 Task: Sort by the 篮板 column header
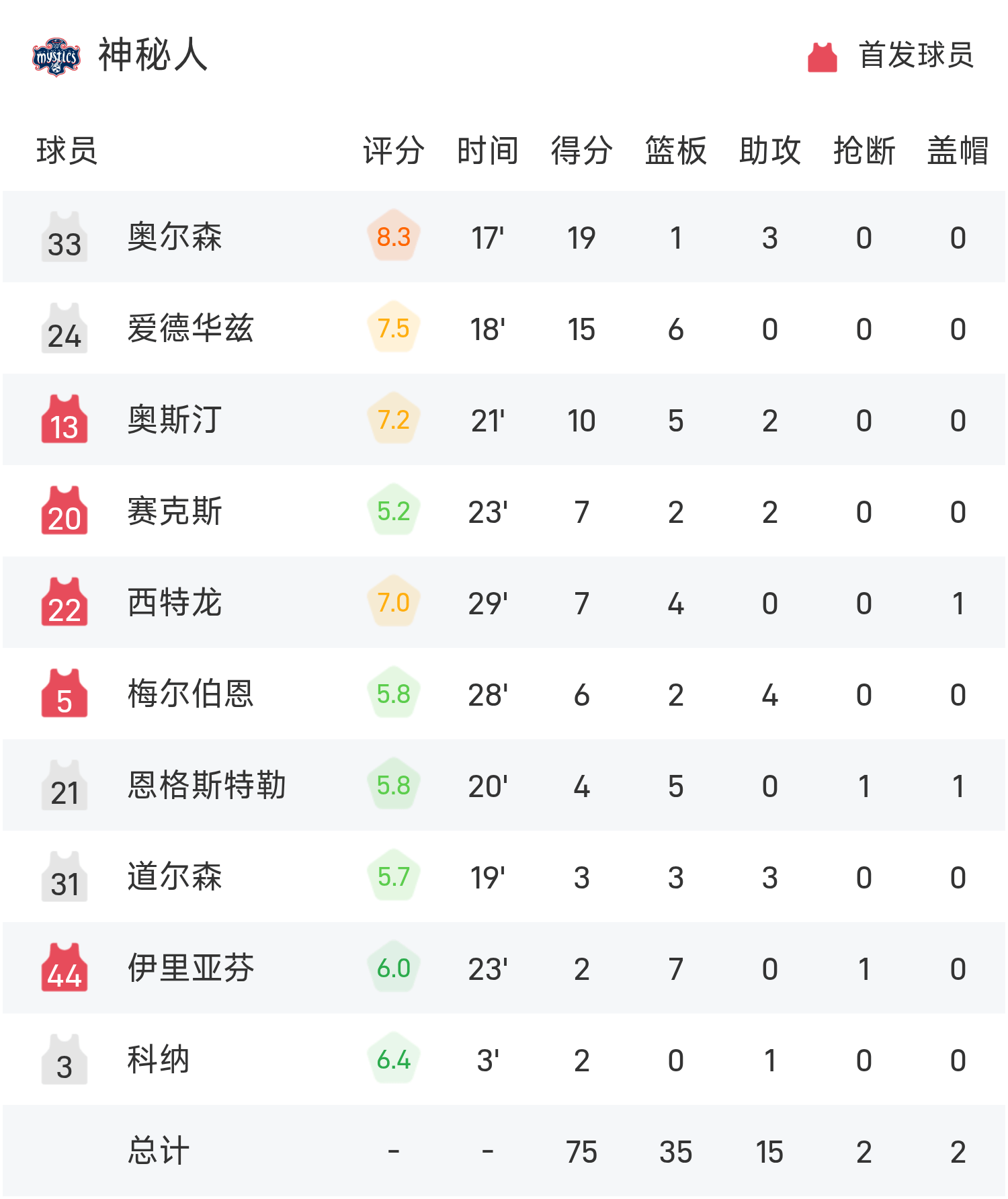point(675,151)
